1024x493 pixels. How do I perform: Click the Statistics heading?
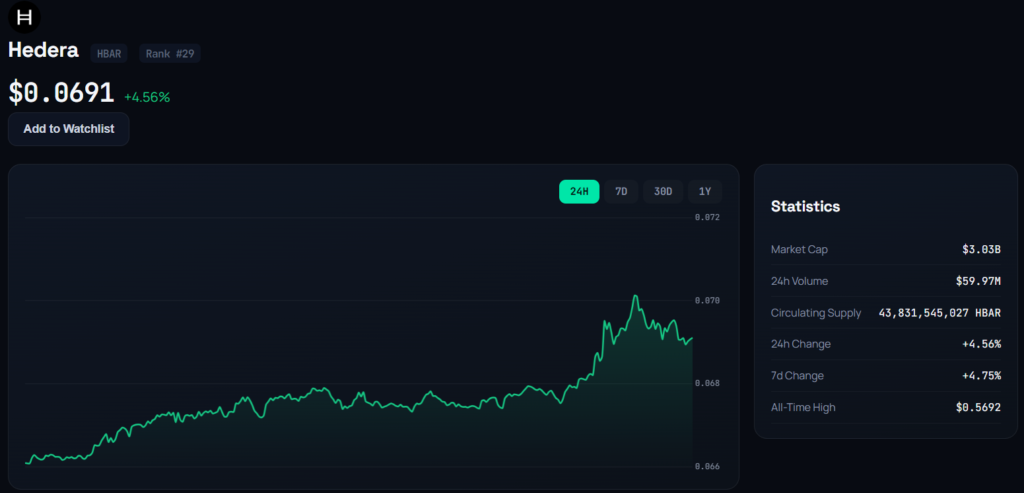coord(805,206)
